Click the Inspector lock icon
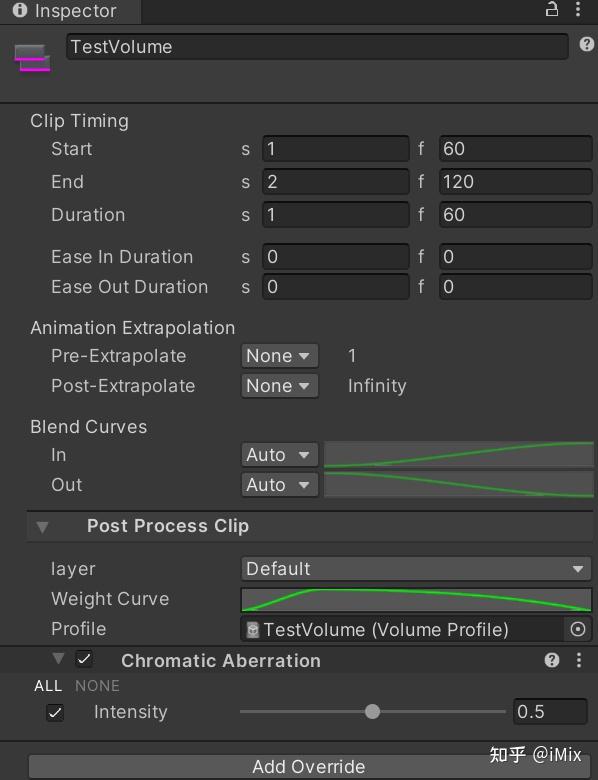 [552, 9]
